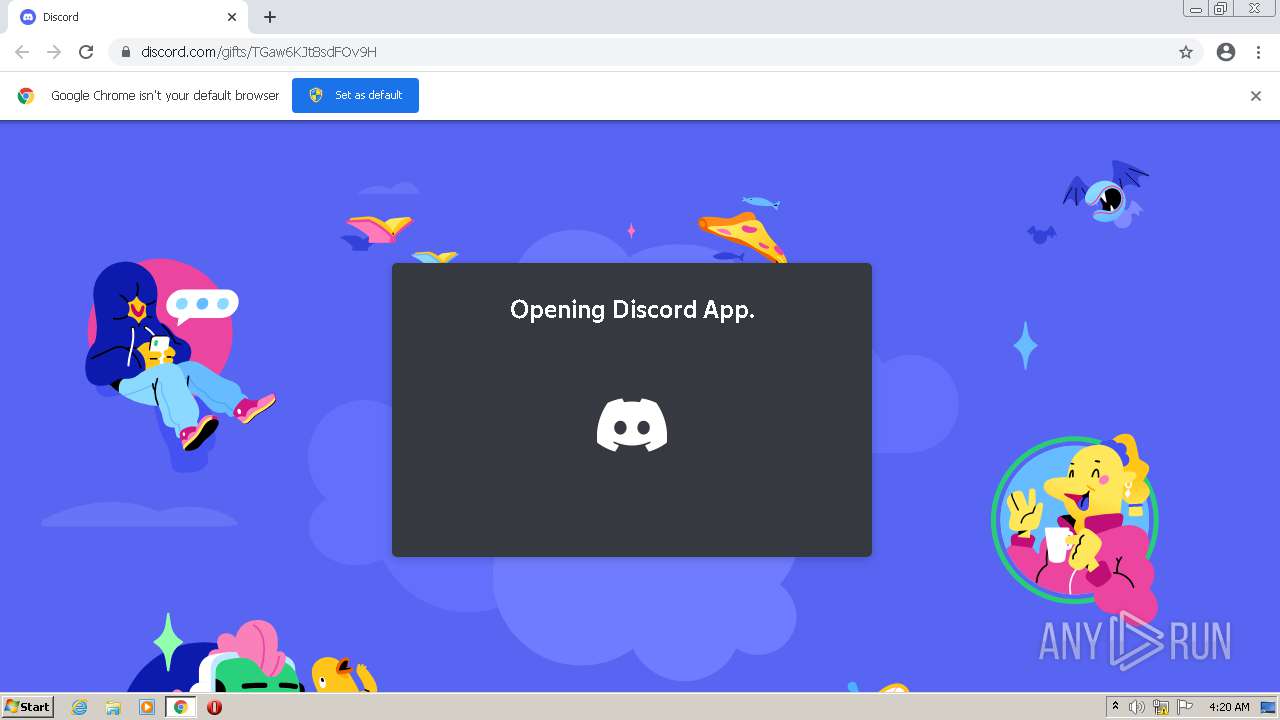
Task: Restore down the Chrome window
Action: point(1221,9)
